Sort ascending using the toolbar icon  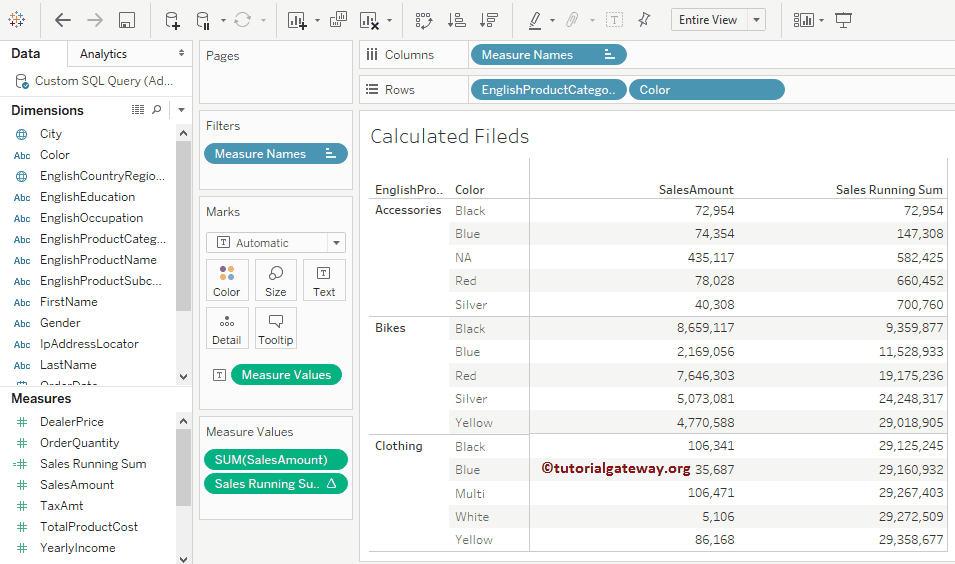click(455, 20)
